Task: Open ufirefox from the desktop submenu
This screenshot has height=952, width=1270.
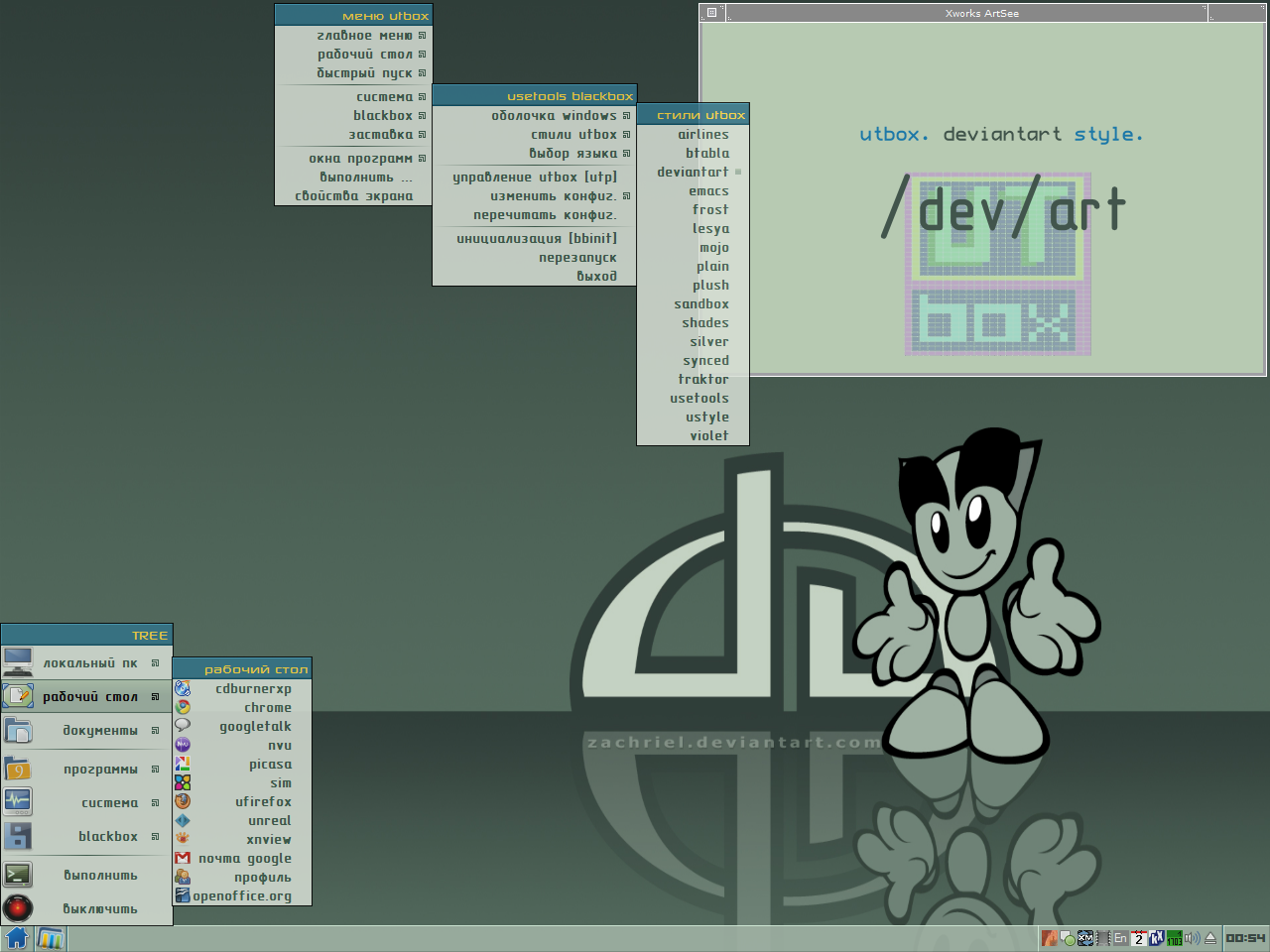Action: 262,802
